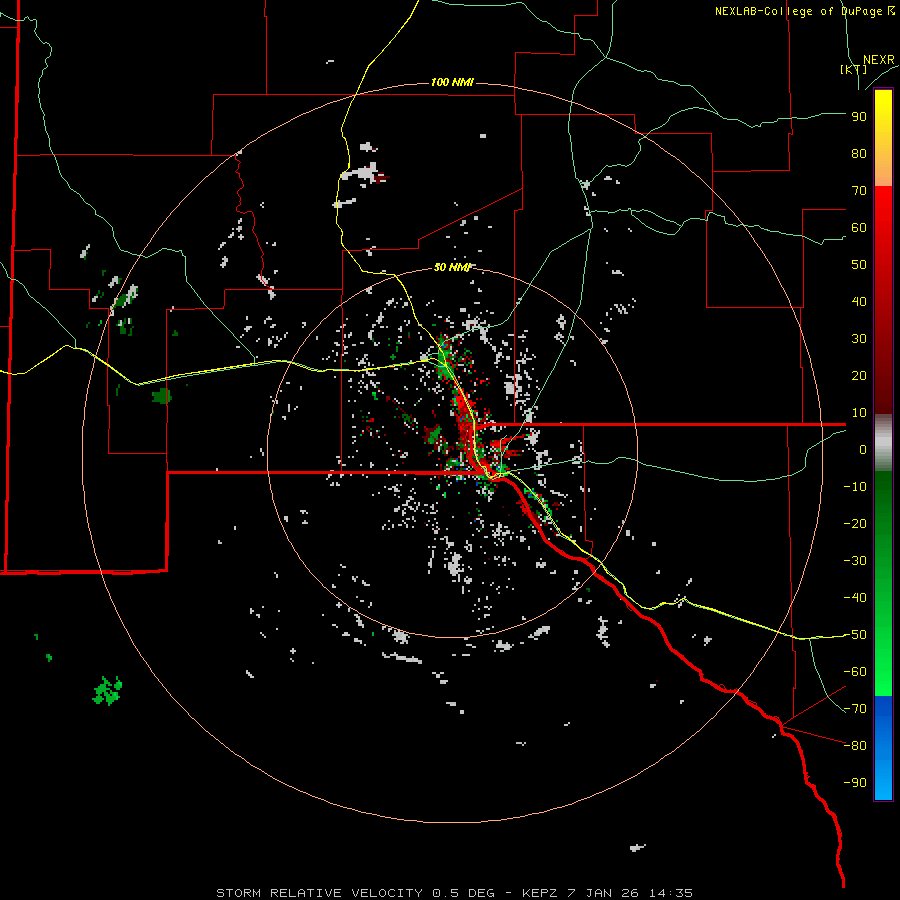Click the 10 value on the velocity scale
Image resolution: width=900 pixels, height=900 pixels.
point(859,413)
